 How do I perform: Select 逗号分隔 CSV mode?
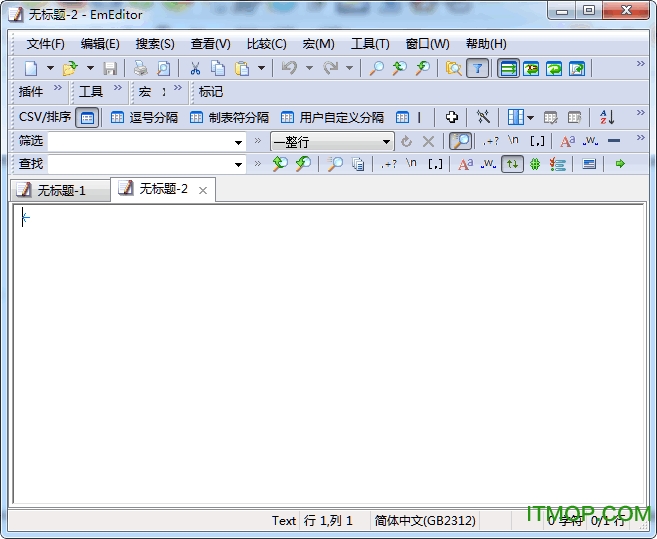(144, 117)
